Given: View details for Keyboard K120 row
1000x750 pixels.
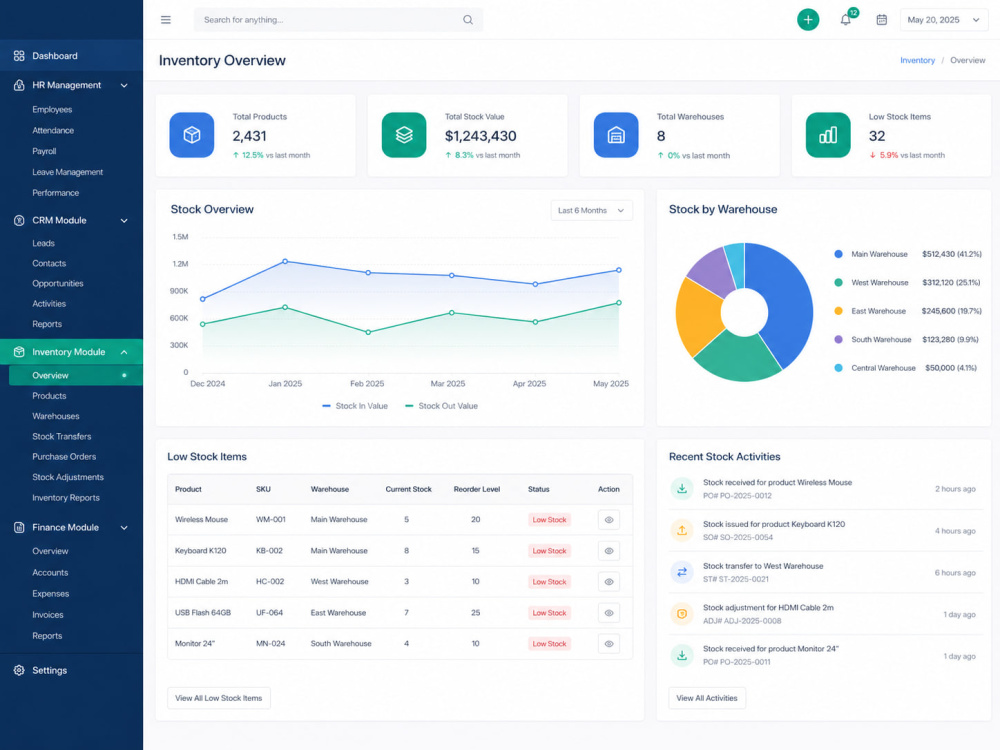Looking at the screenshot, I should (x=609, y=551).
